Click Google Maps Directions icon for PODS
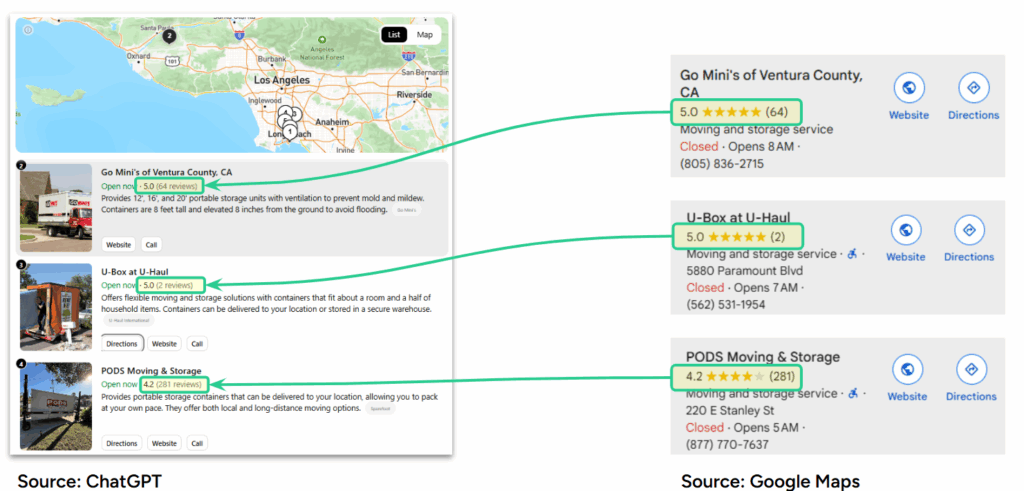The height and width of the screenshot is (491, 1024). [x=971, y=370]
